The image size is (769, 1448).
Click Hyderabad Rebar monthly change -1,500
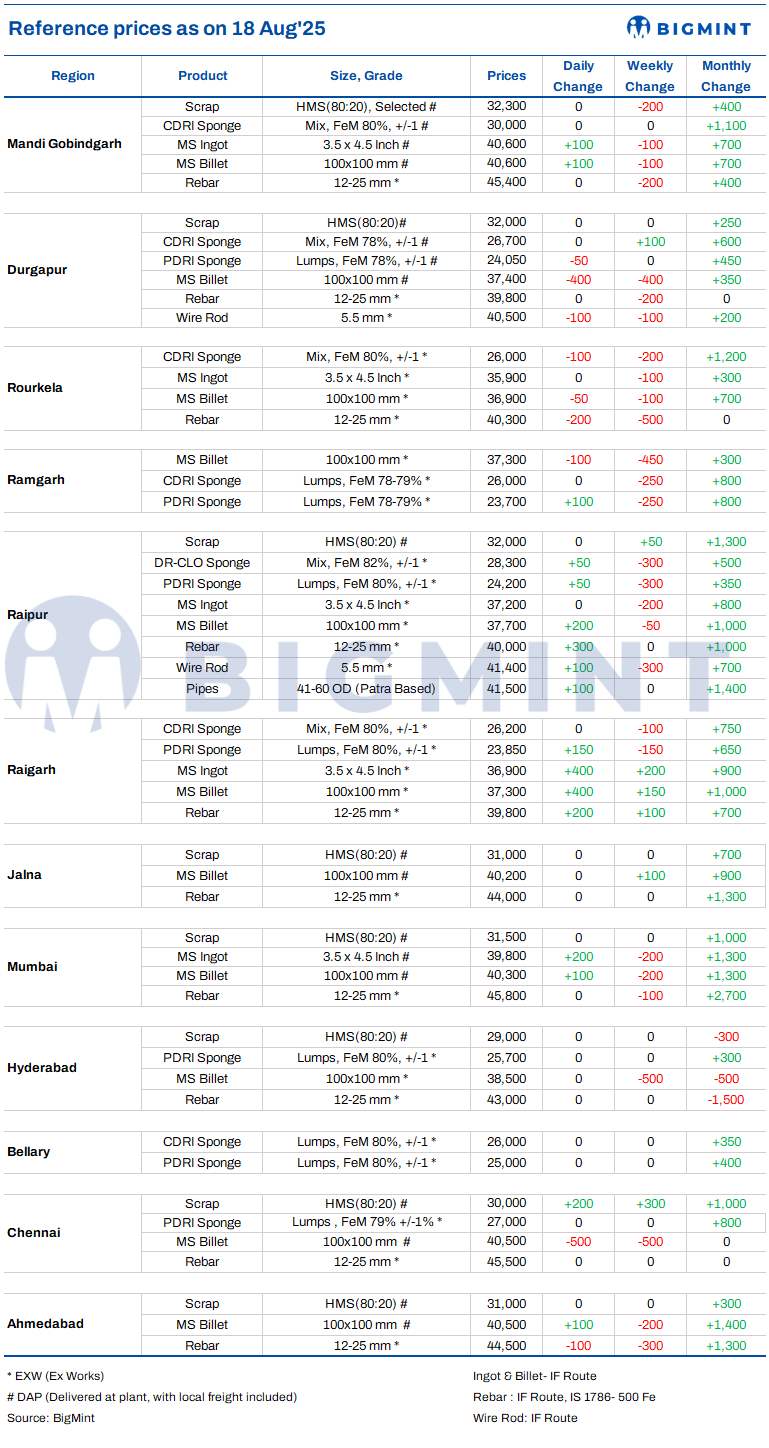[x=726, y=1100]
